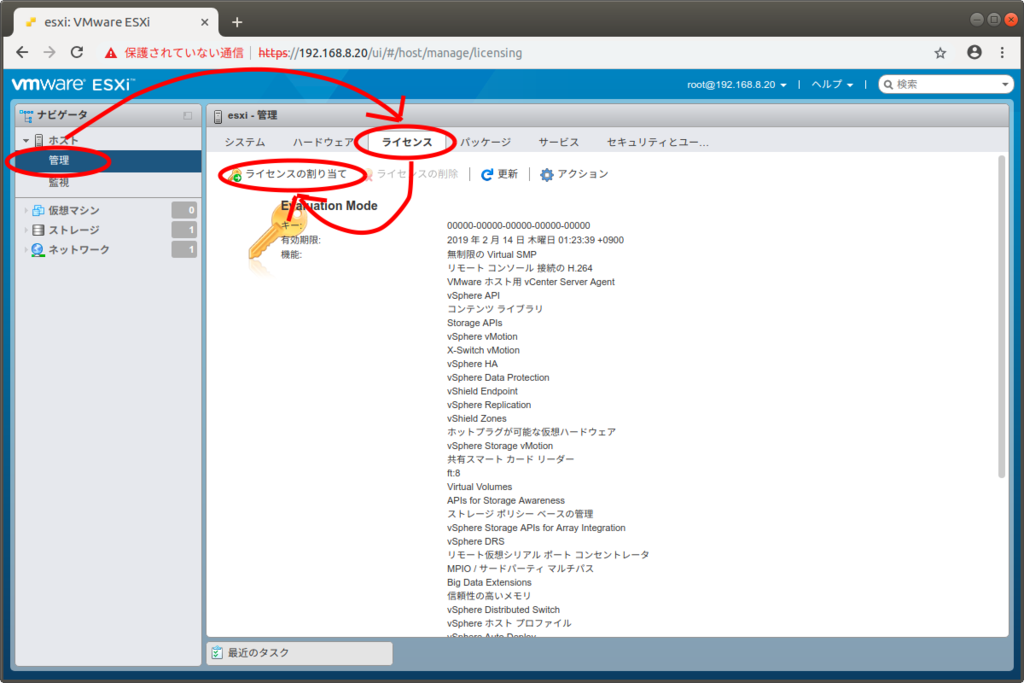Open the Chrome profile avatar menu

pos(974,52)
